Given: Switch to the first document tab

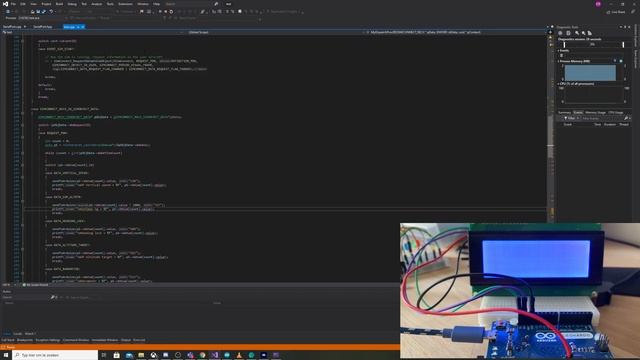Looking at the screenshot, I should 11,27.
